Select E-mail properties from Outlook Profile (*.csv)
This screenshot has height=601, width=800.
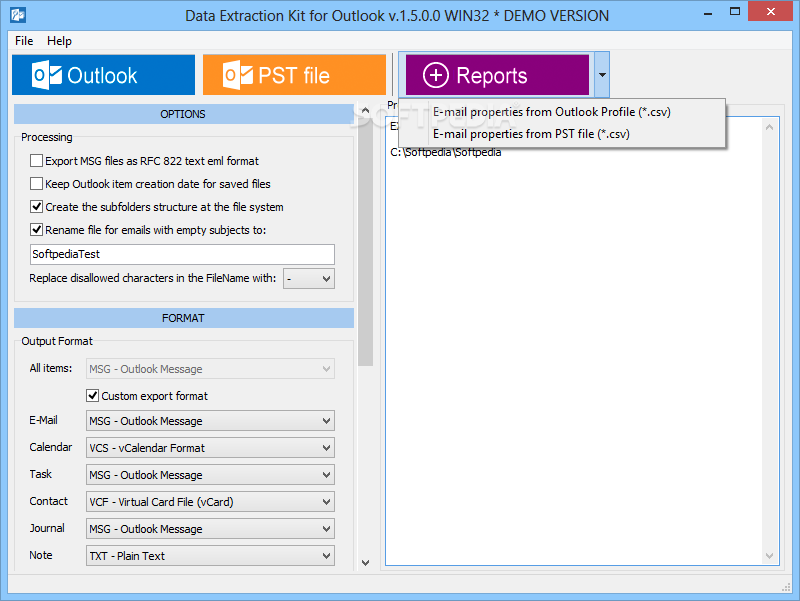[x=552, y=112]
